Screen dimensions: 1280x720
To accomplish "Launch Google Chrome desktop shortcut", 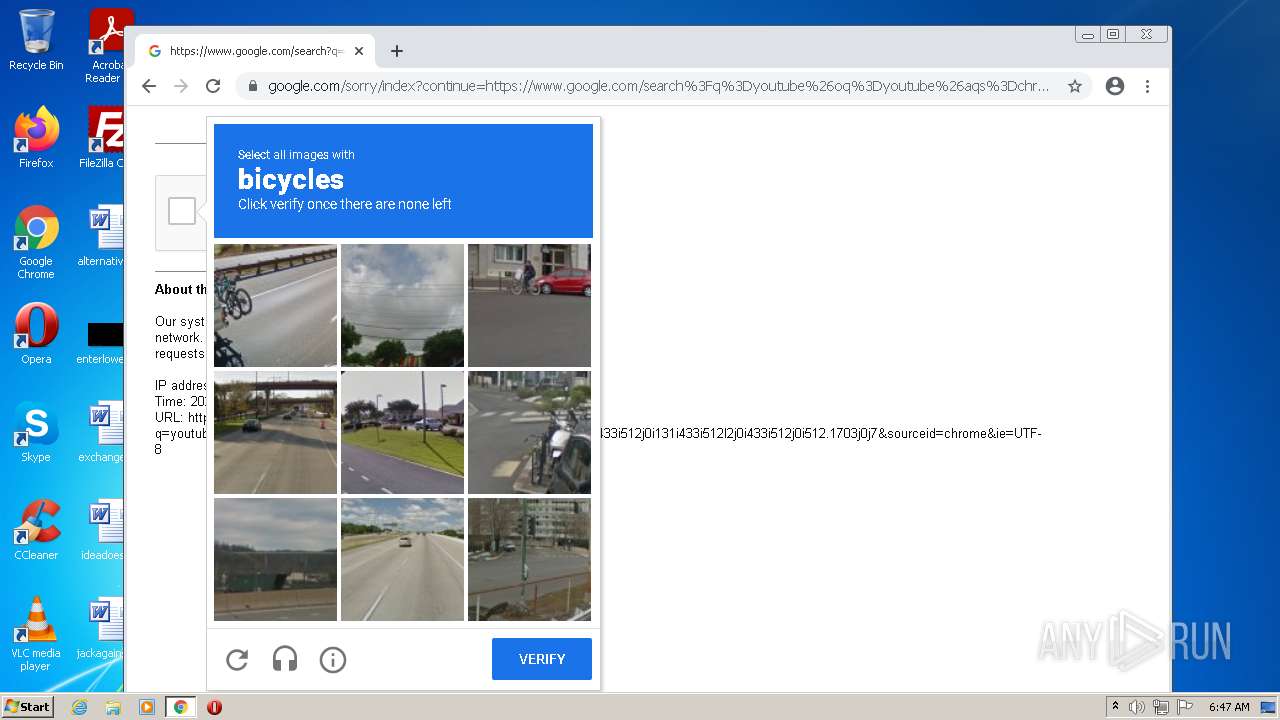I will pyautogui.click(x=36, y=242).
